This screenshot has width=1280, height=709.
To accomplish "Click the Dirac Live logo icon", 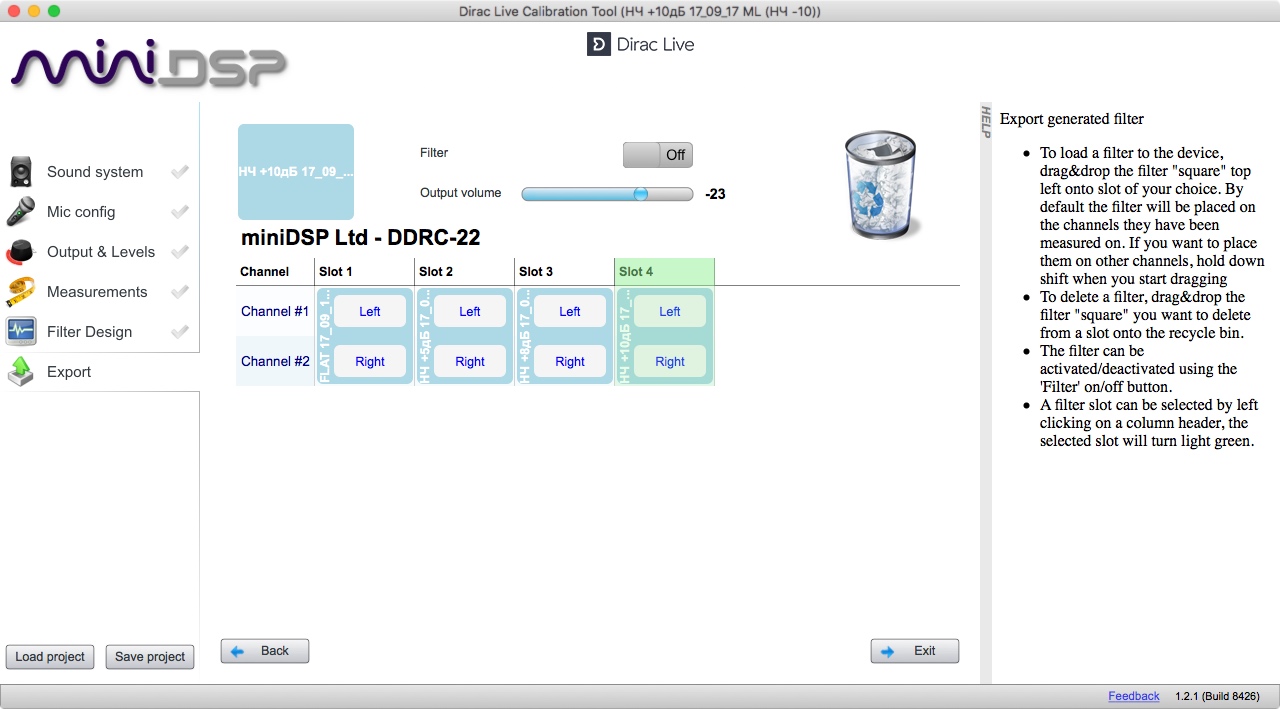I will click(598, 45).
